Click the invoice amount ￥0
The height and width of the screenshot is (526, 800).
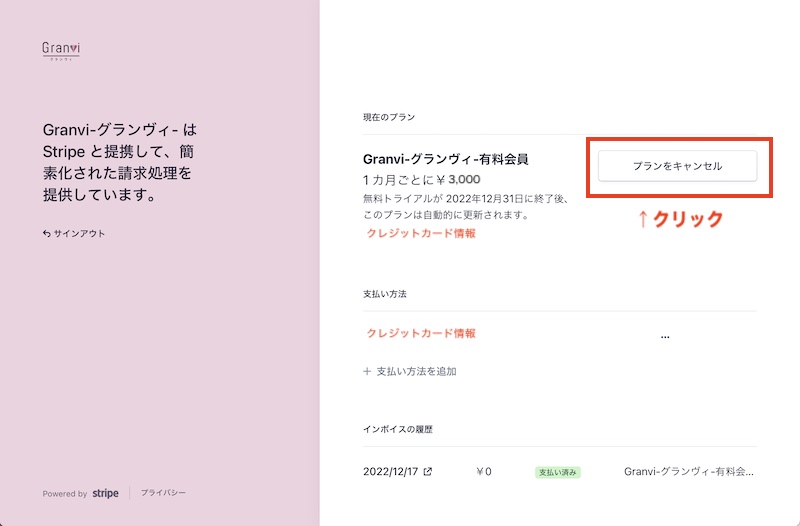coord(484,471)
